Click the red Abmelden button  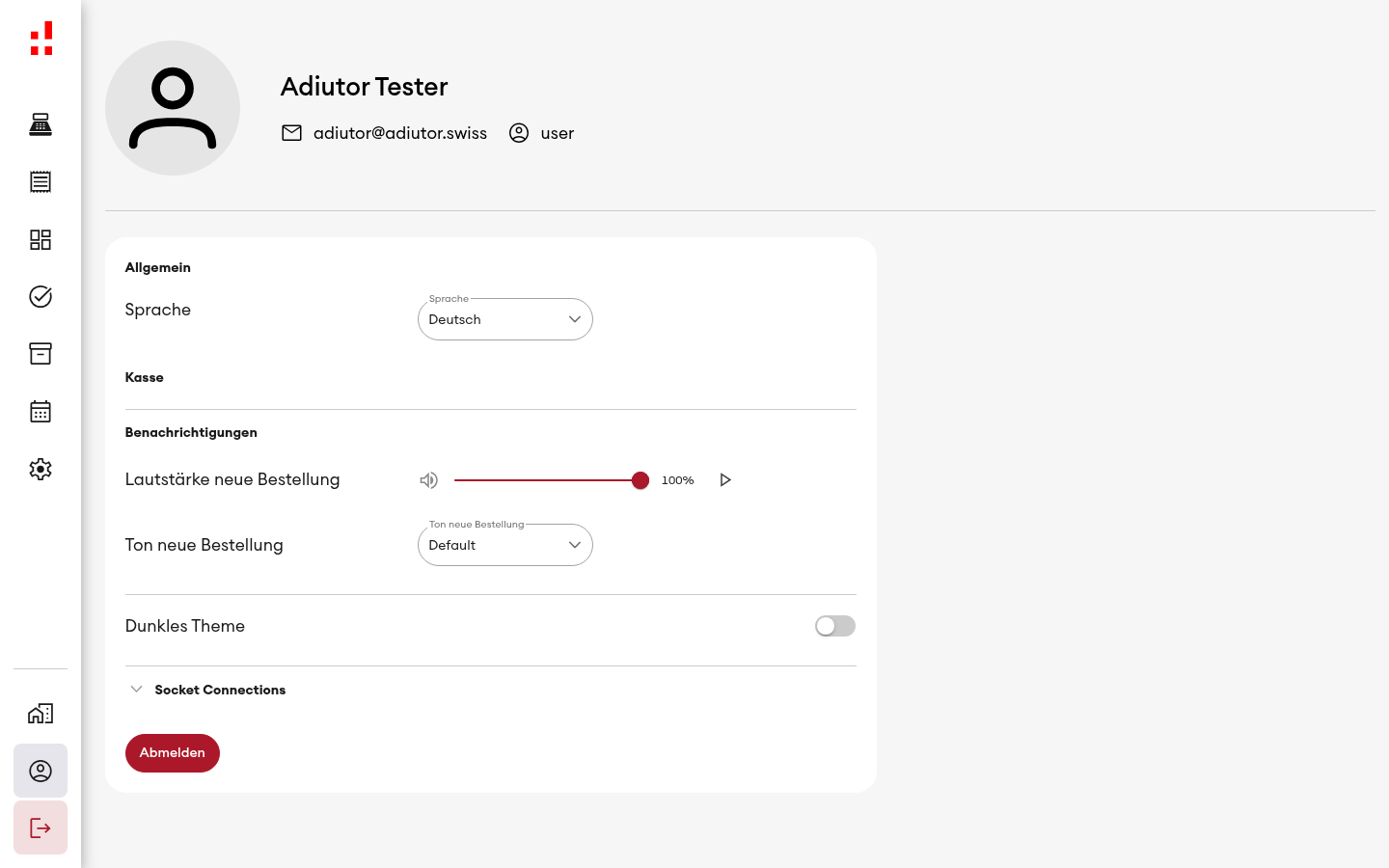173,753
